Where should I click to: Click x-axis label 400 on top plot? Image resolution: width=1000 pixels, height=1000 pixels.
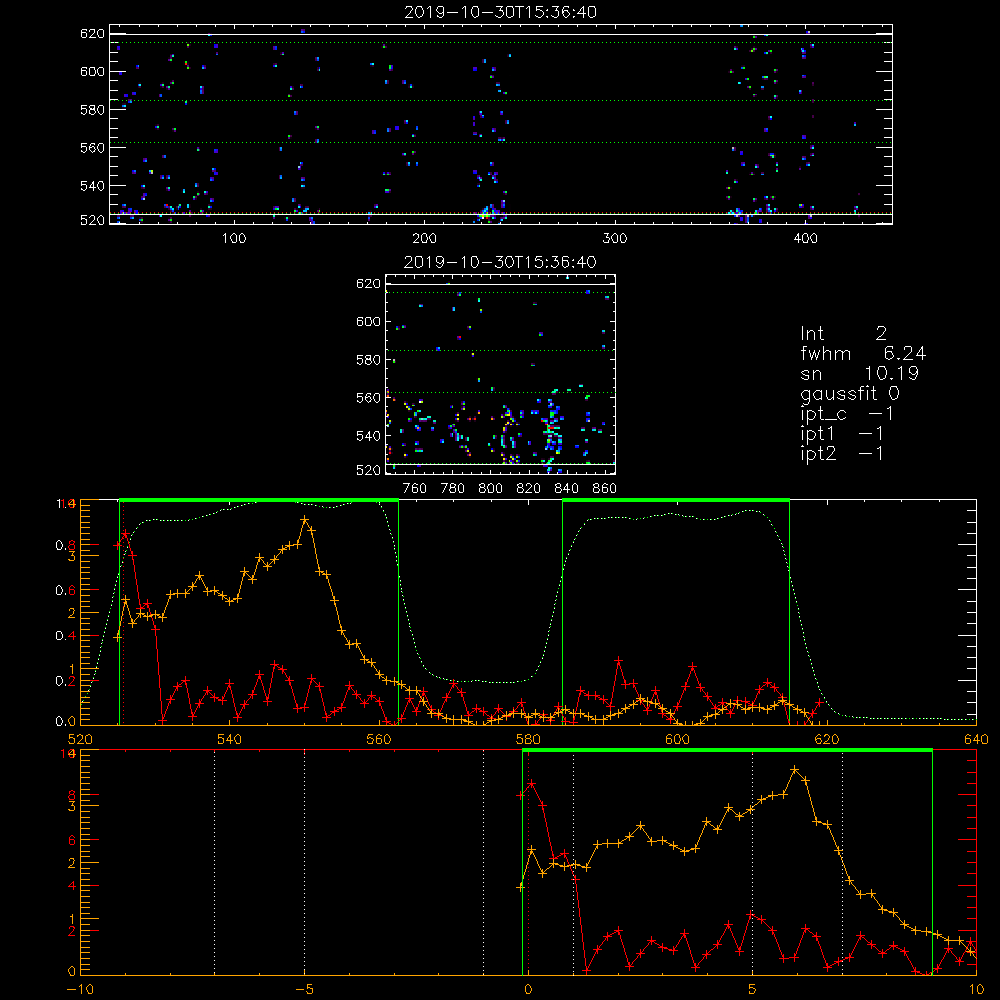point(805,238)
